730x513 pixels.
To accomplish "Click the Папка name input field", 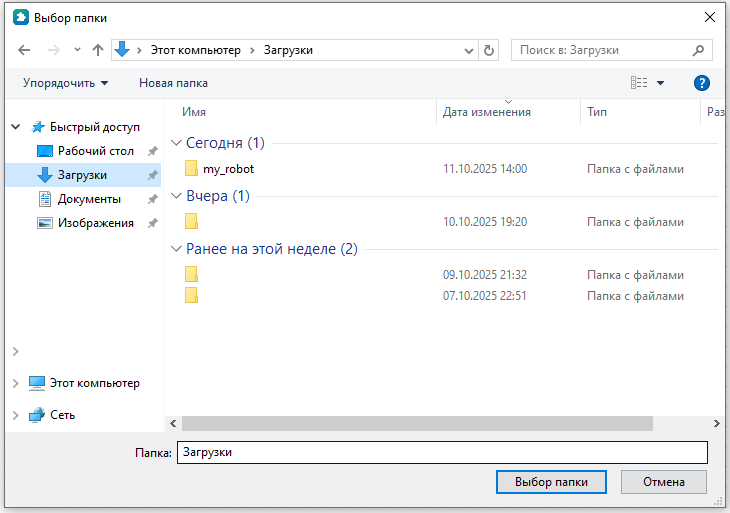I will [x=441, y=453].
